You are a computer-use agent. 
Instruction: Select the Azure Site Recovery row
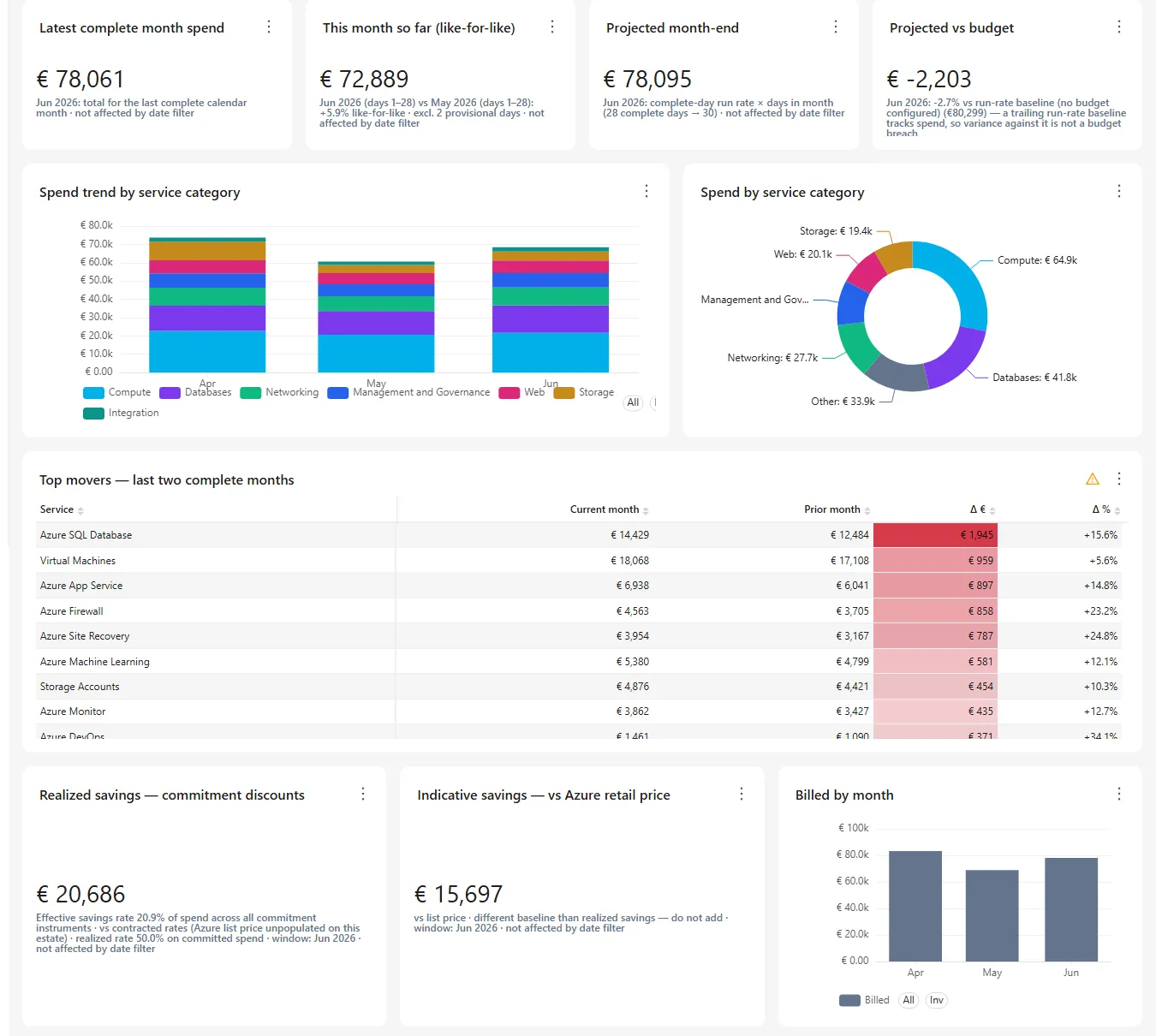tap(579, 636)
